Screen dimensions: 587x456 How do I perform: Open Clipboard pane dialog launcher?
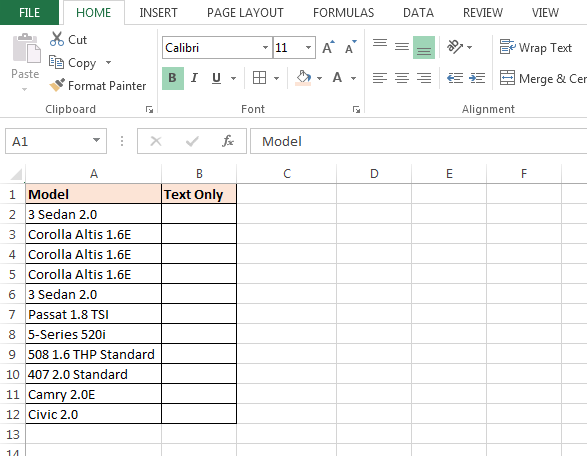[149, 109]
